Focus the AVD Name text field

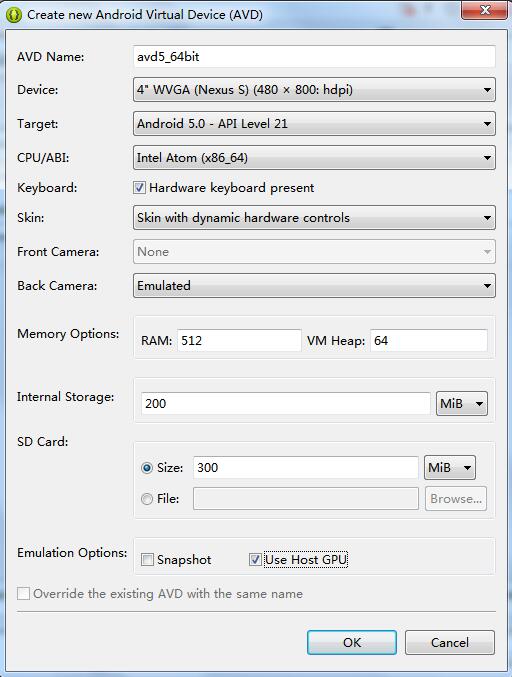pyautogui.click(x=314, y=57)
